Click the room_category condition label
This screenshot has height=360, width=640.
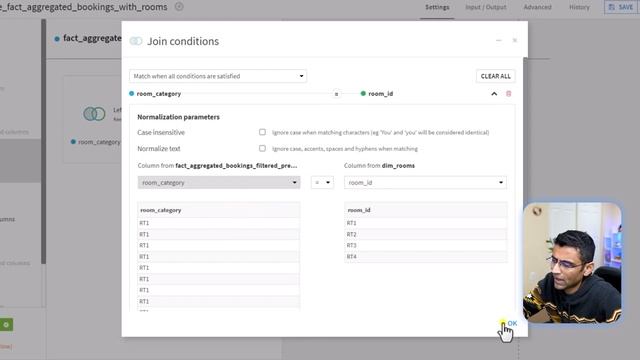tap(158, 93)
